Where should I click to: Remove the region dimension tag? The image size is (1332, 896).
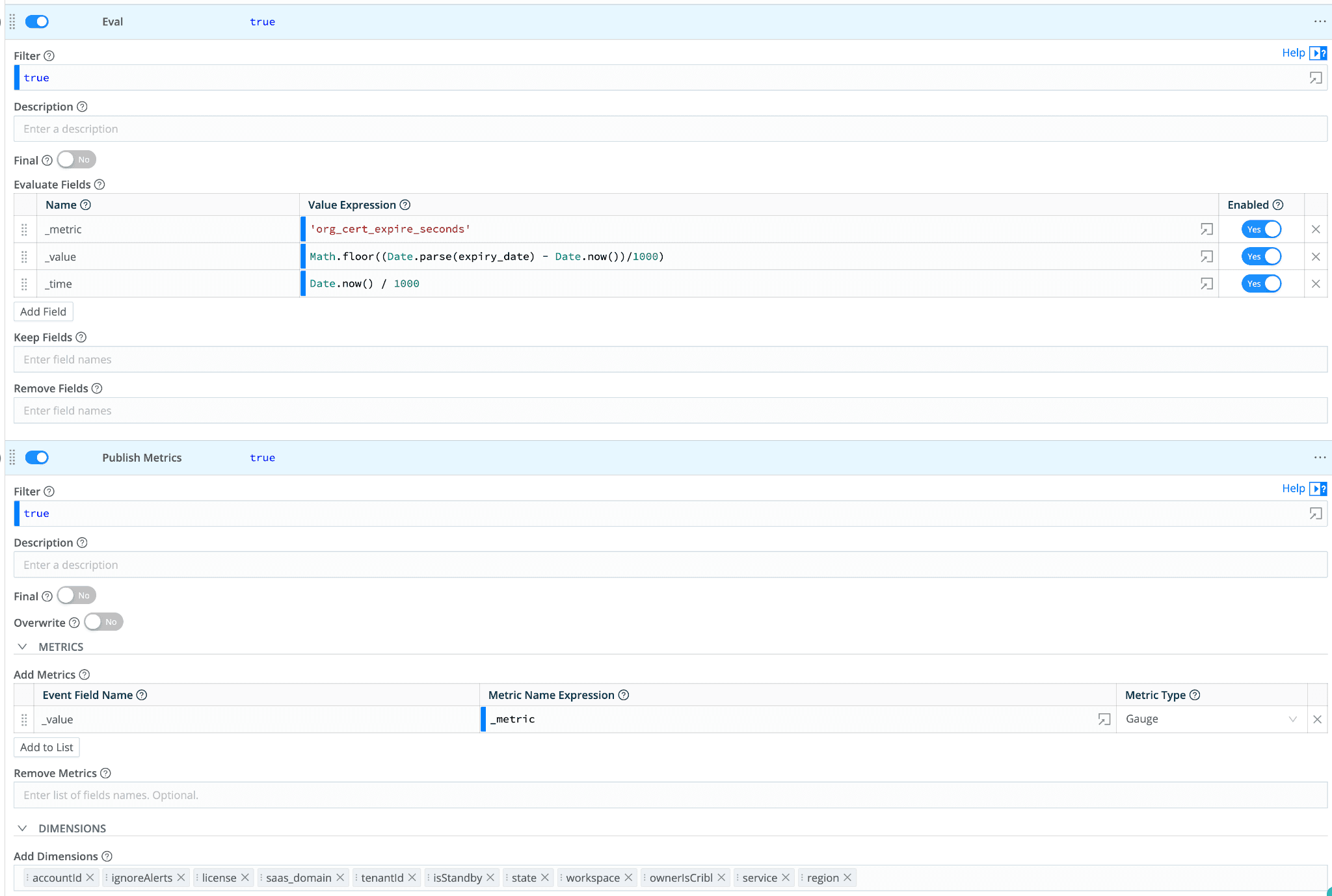[847, 878]
